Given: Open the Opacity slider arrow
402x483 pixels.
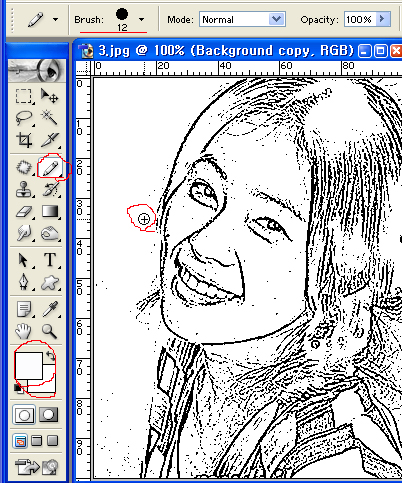Looking at the screenshot, I should pos(383,19).
